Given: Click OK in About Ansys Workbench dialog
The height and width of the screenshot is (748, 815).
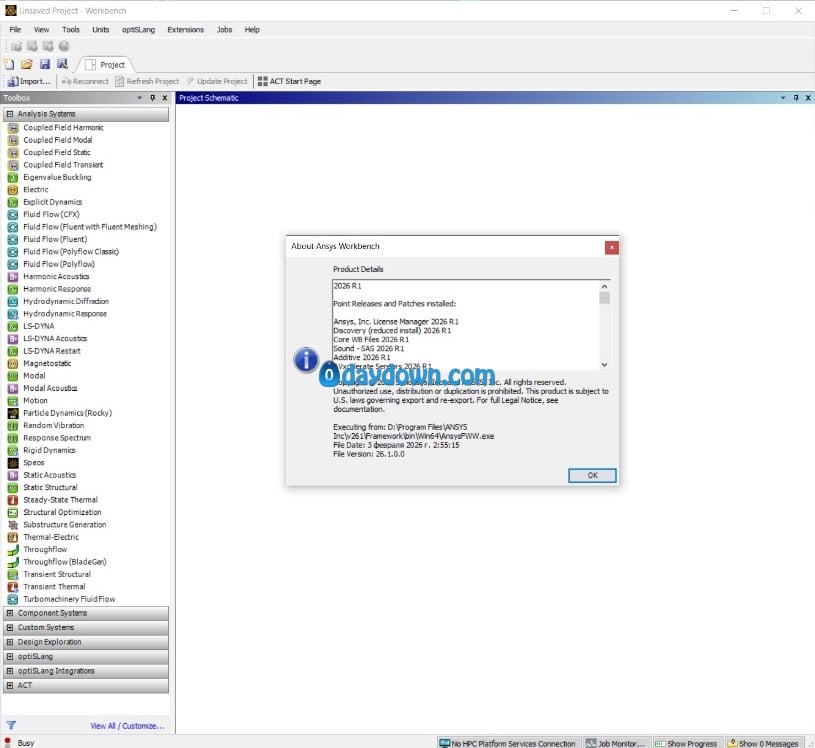Looking at the screenshot, I should [592, 475].
